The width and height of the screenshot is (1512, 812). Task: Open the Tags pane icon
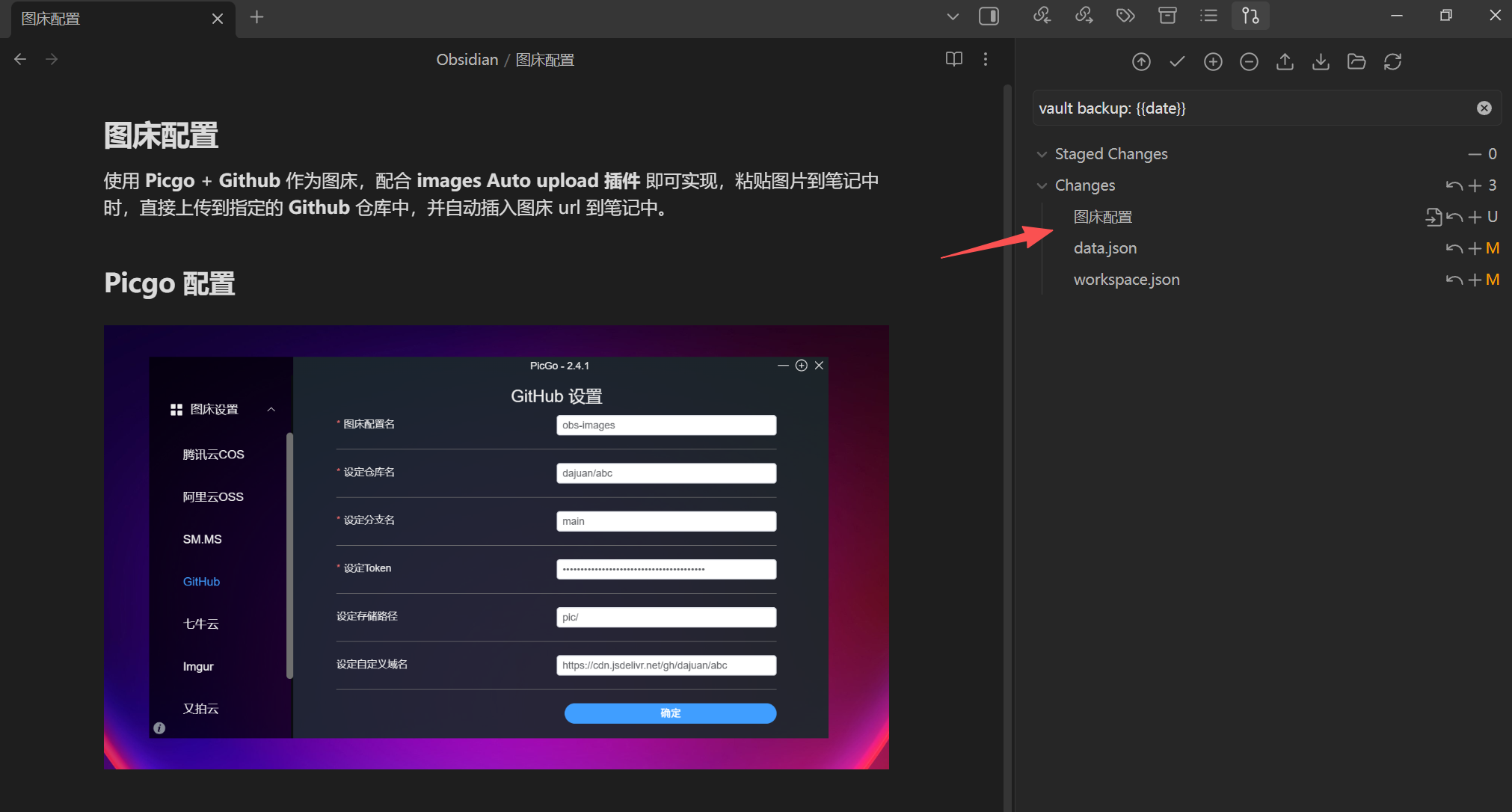[x=1125, y=16]
